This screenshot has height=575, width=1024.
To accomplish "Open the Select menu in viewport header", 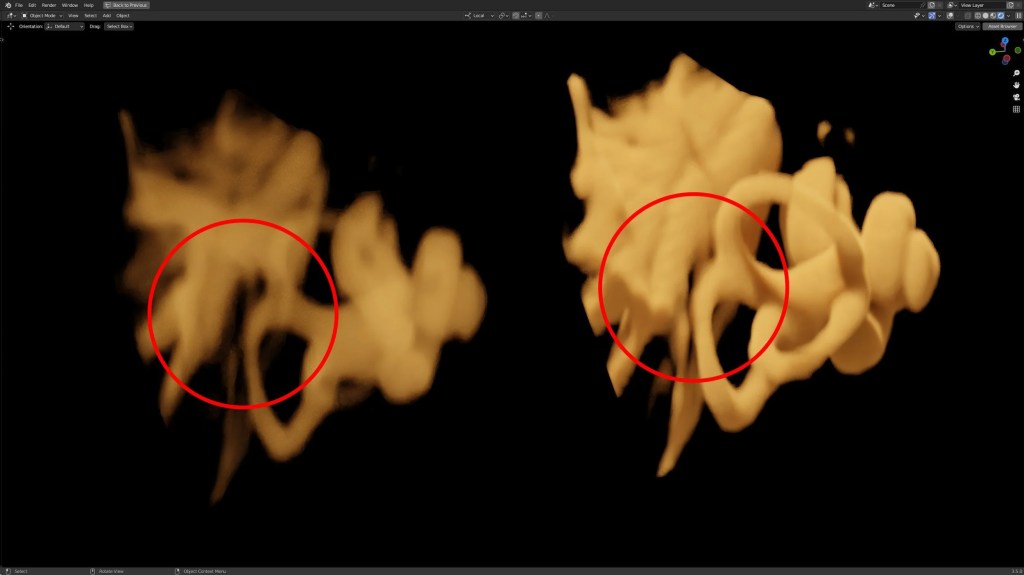I will point(90,16).
